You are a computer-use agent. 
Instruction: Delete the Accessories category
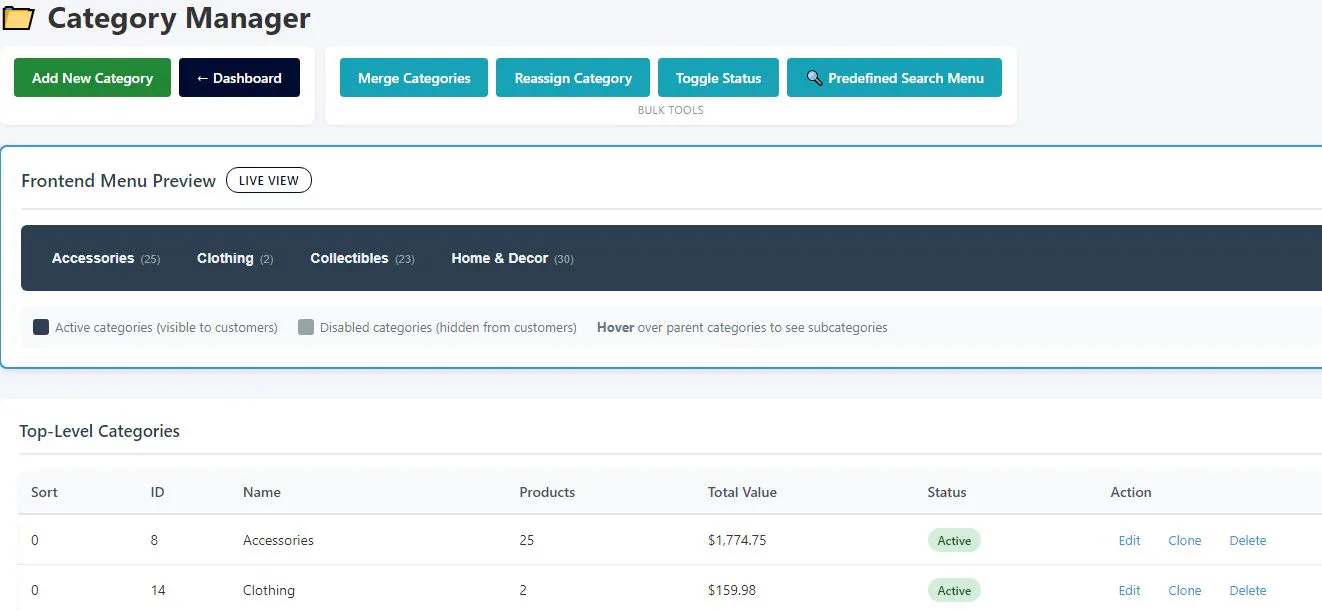tap(1248, 540)
